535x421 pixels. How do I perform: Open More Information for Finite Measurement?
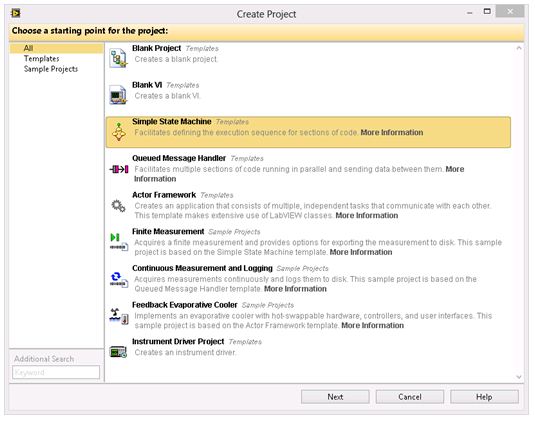361,252
